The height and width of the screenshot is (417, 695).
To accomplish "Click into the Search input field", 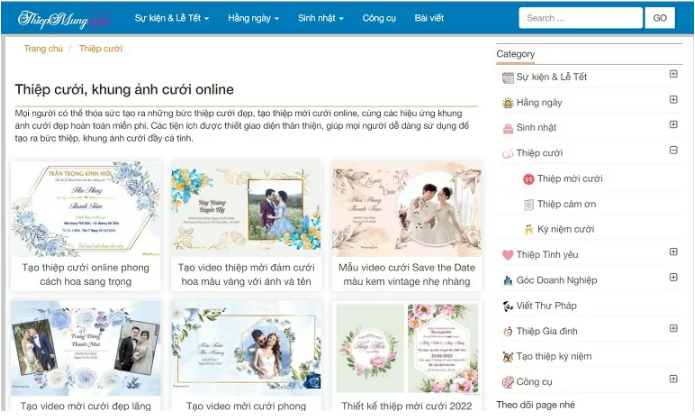I will click(580, 18).
